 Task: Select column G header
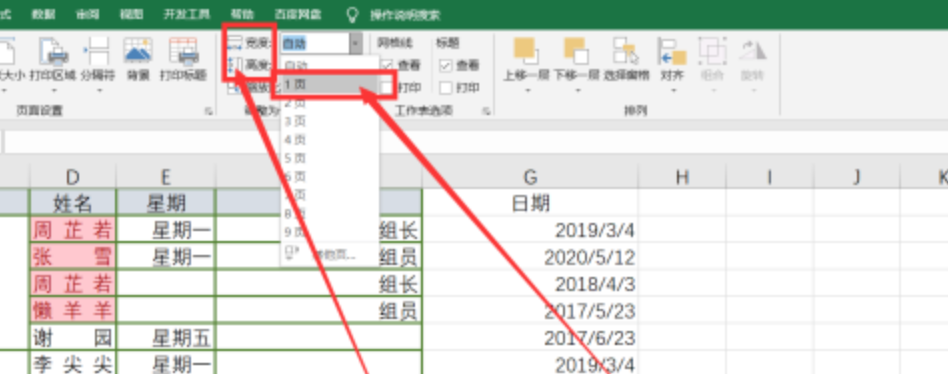[x=530, y=176]
